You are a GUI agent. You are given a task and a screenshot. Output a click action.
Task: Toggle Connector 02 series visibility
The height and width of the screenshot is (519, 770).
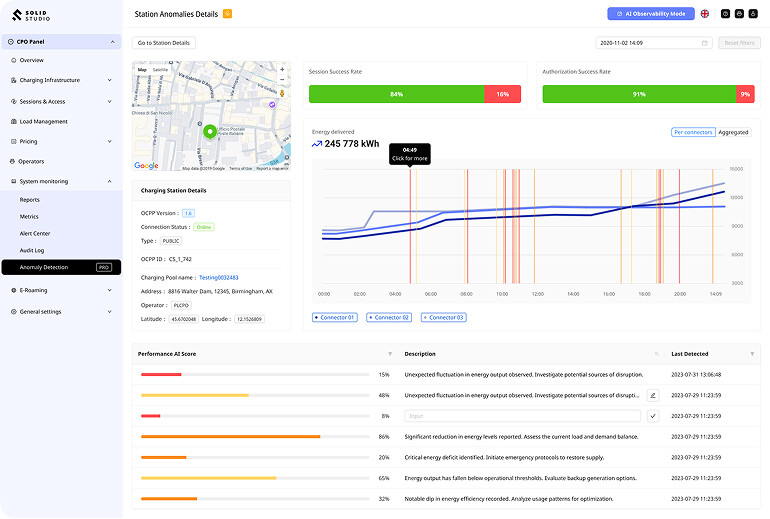(389, 318)
